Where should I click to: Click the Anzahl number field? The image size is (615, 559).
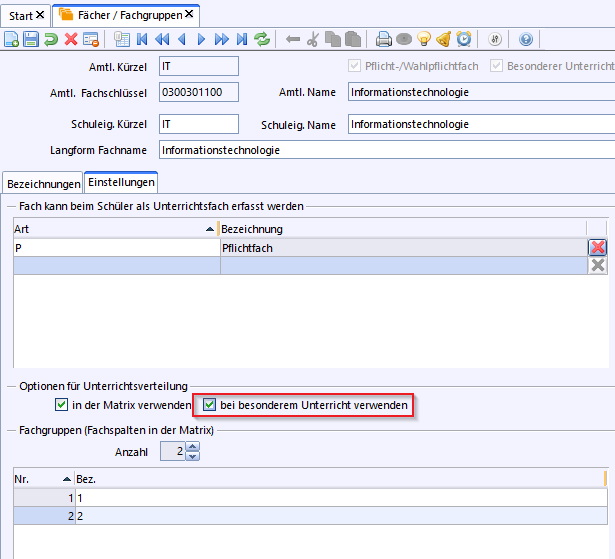[x=173, y=451]
